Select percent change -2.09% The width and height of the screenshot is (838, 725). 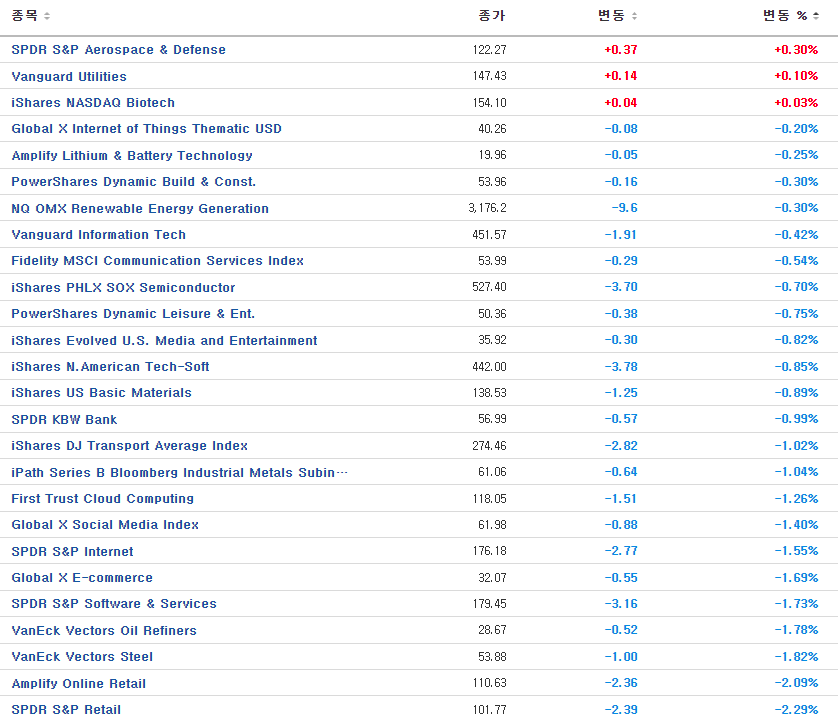pyautogui.click(x=796, y=683)
